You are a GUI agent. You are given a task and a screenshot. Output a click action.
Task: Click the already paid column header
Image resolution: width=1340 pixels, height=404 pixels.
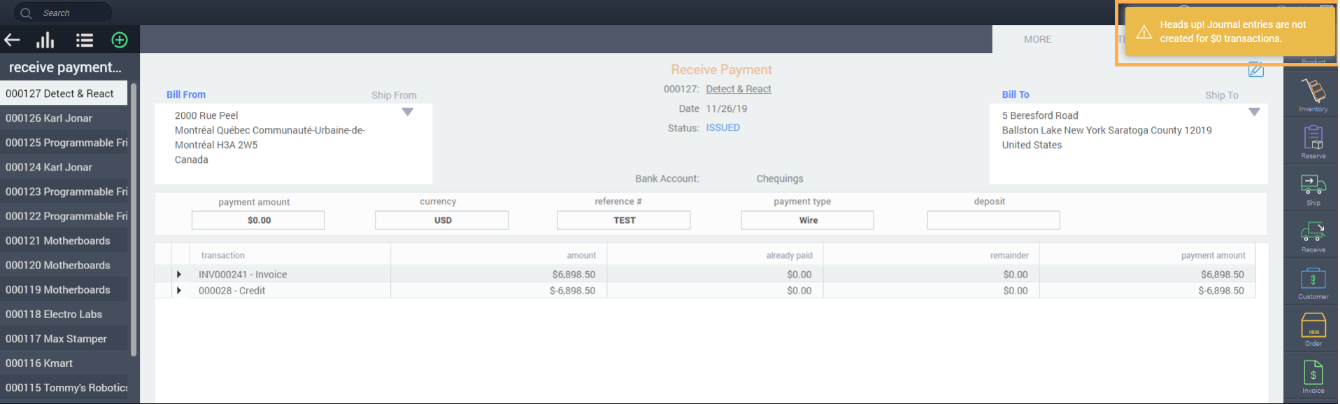pyautogui.click(x=789, y=255)
